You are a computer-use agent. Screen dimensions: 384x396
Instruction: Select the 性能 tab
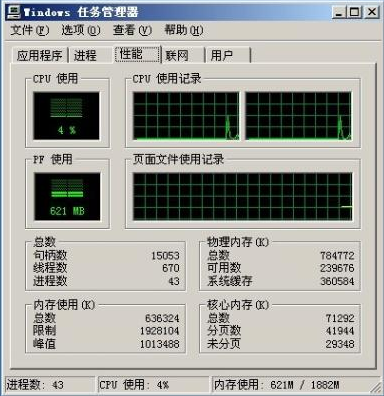pyautogui.click(x=138, y=54)
